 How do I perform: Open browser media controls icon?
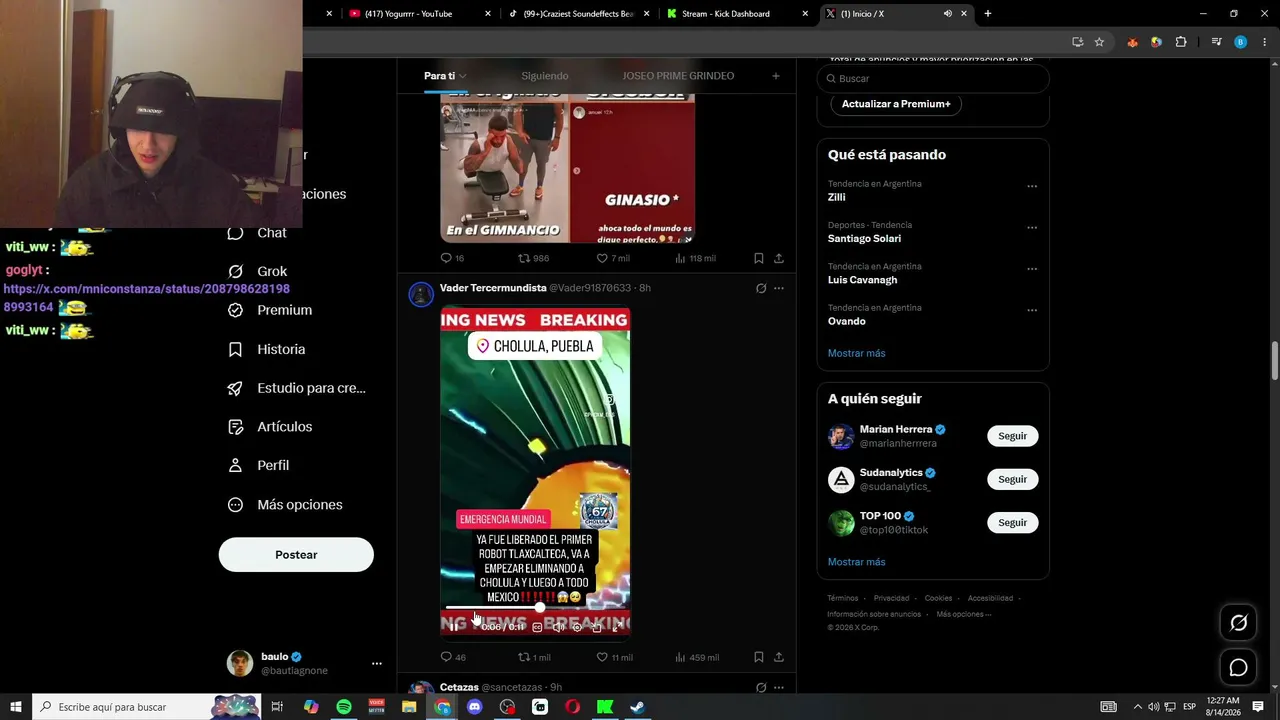pyautogui.click(x=1216, y=42)
